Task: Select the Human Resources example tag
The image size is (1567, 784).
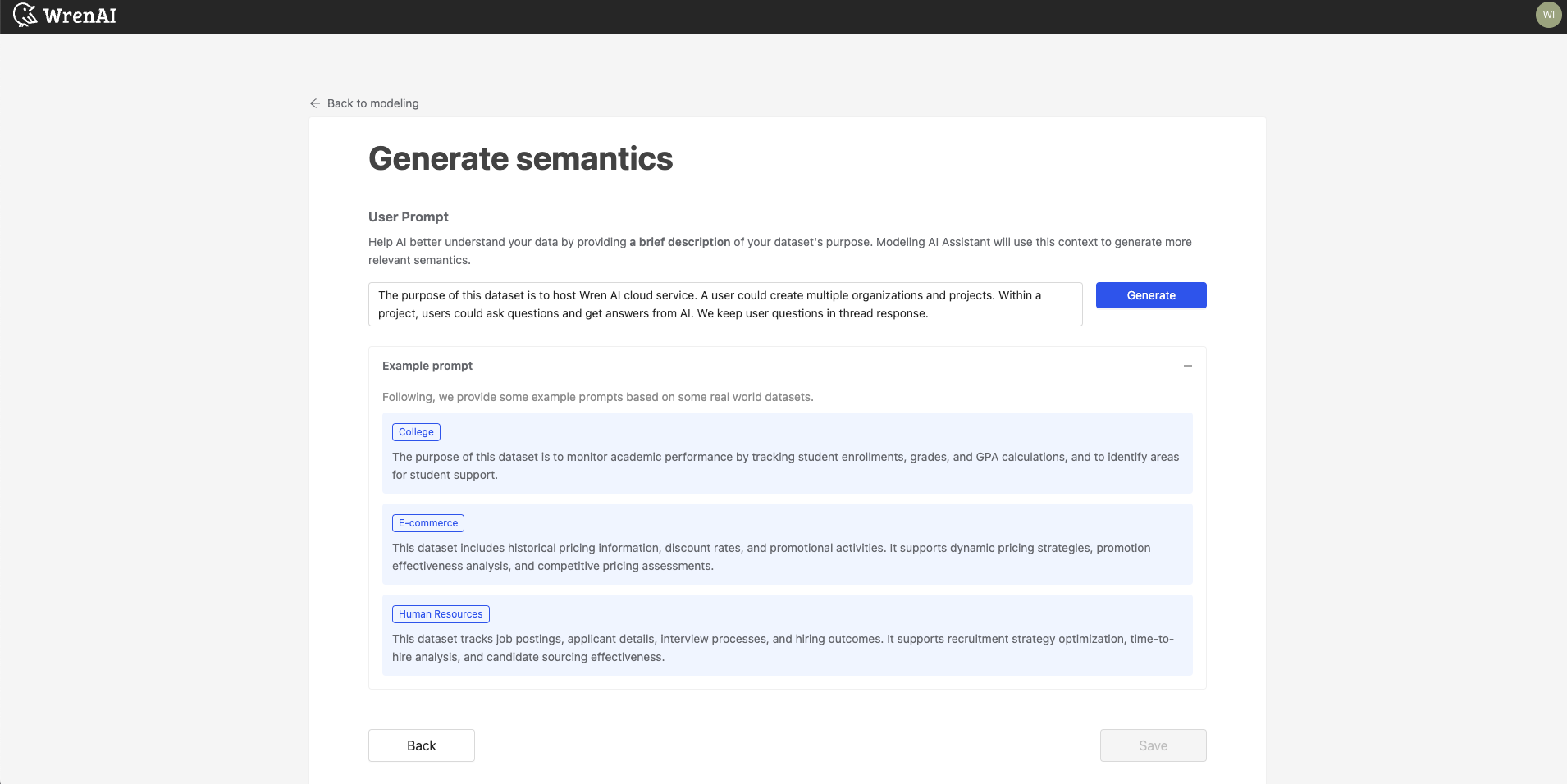Action: tap(441, 614)
